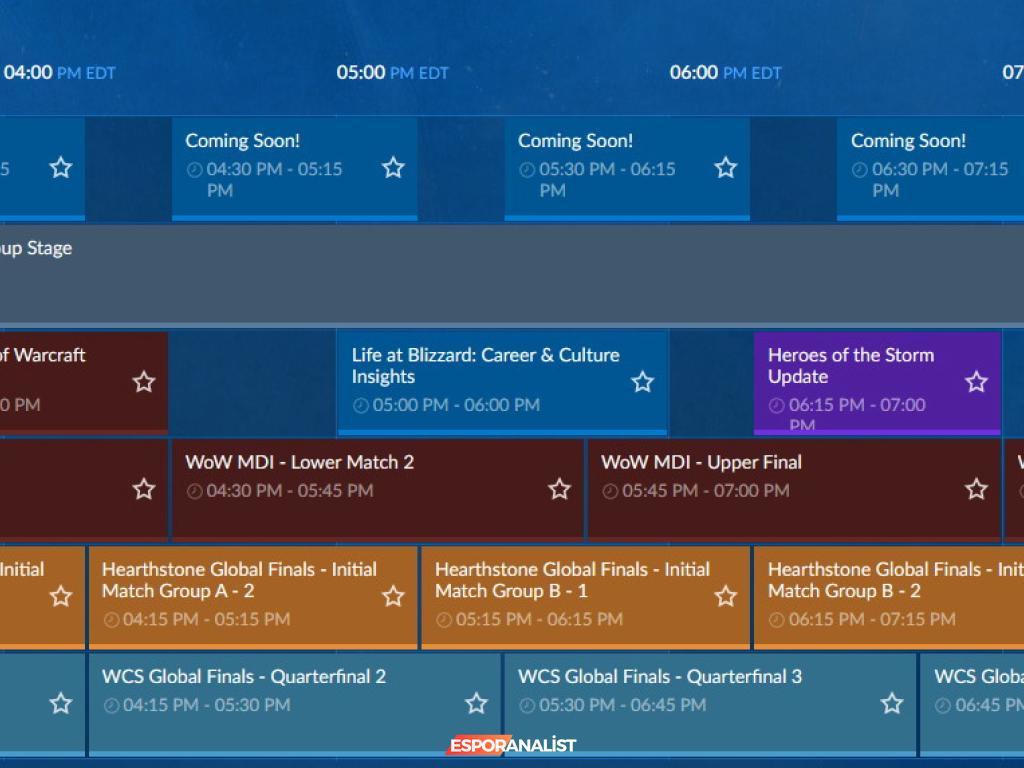Click the '05:45 PM - 07:00 PM' time text

point(706,490)
